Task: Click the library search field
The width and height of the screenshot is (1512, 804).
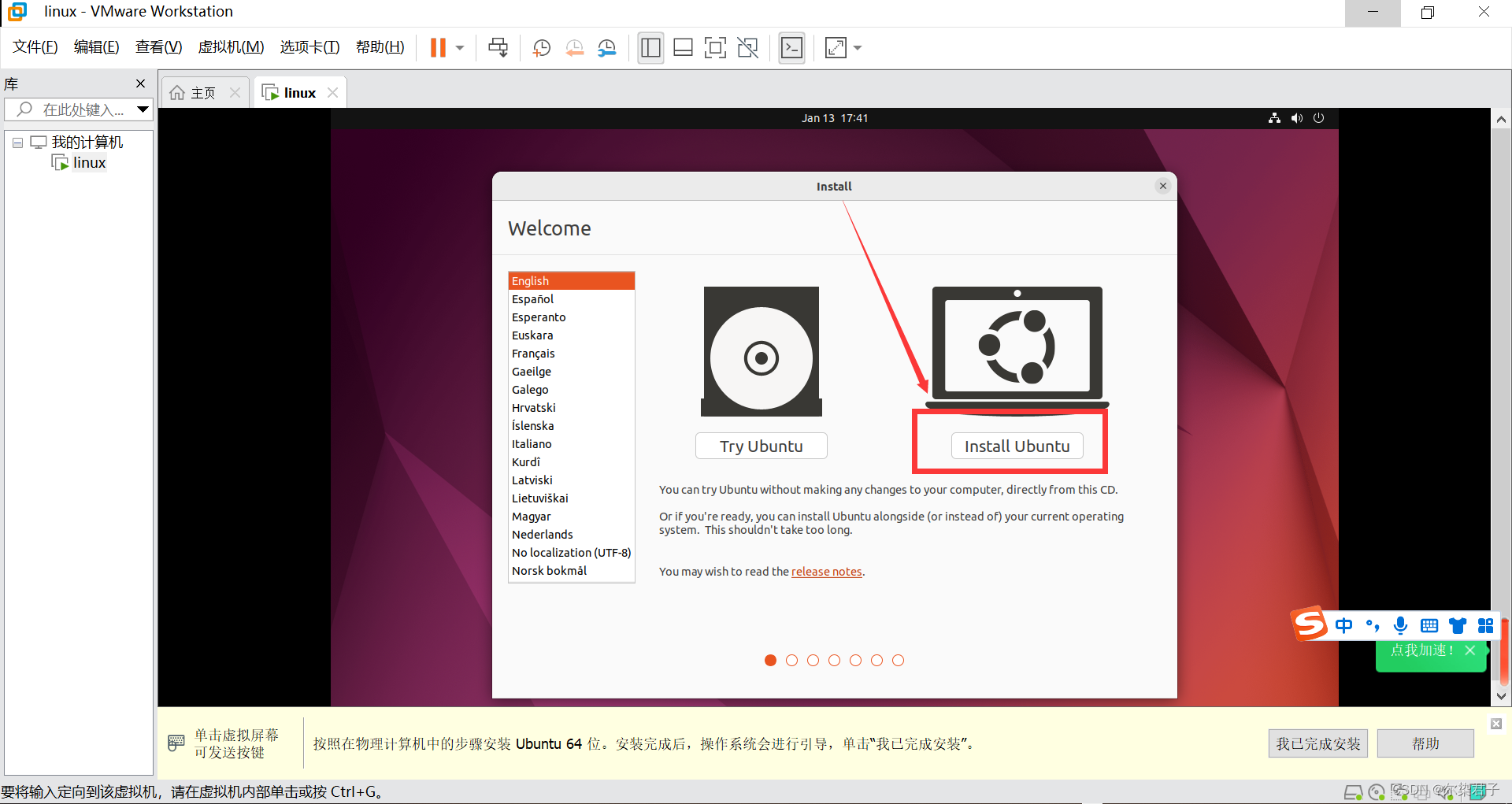Action: coord(77,109)
